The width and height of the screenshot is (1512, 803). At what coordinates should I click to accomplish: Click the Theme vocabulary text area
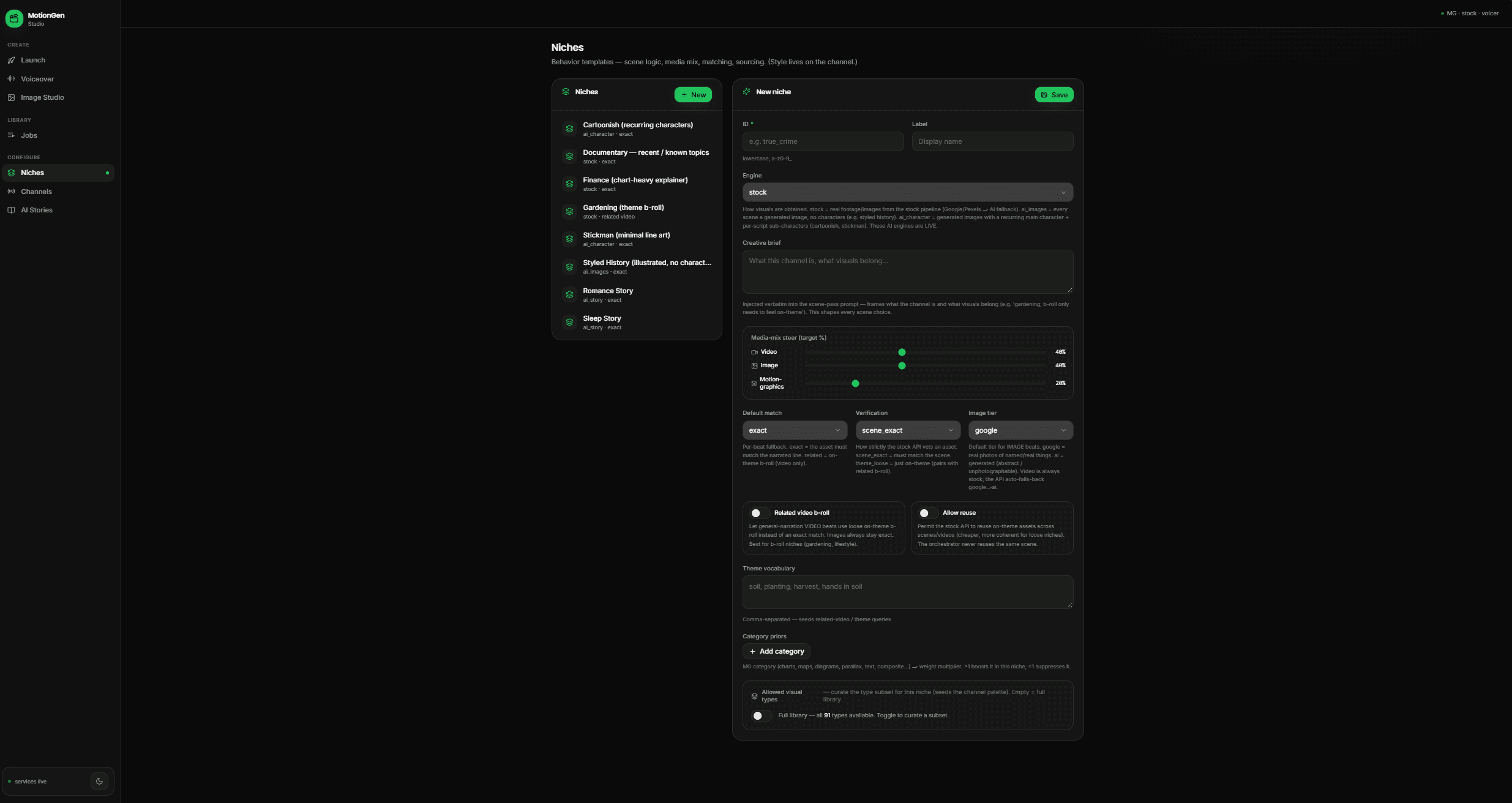coord(908,592)
